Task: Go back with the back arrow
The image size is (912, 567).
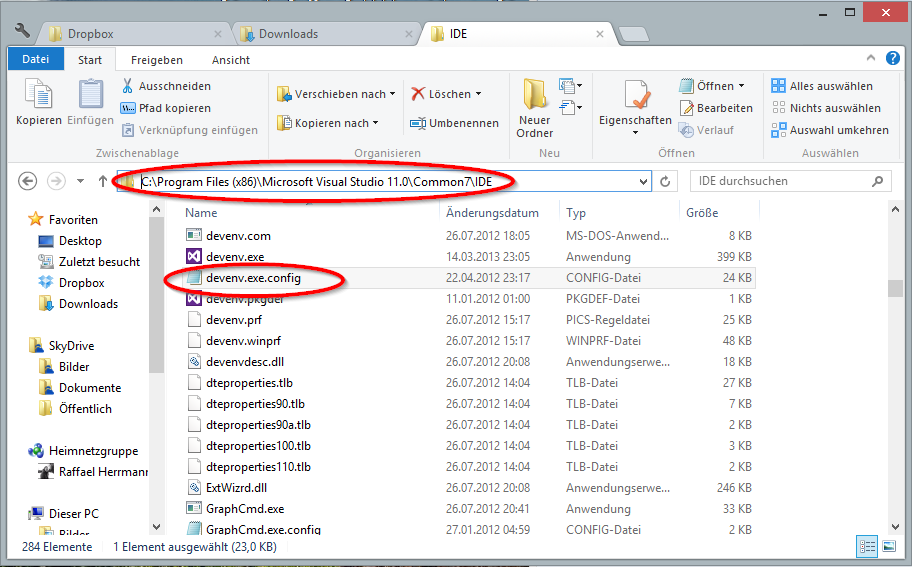Action: click(27, 181)
